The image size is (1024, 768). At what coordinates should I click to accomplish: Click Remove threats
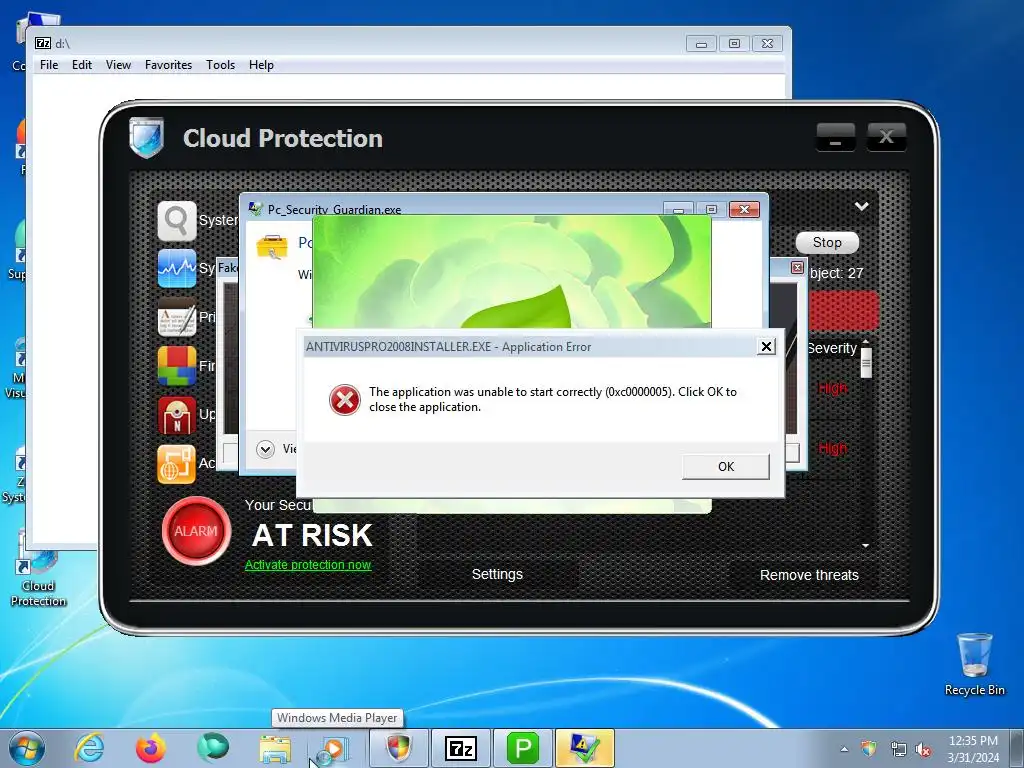click(809, 575)
